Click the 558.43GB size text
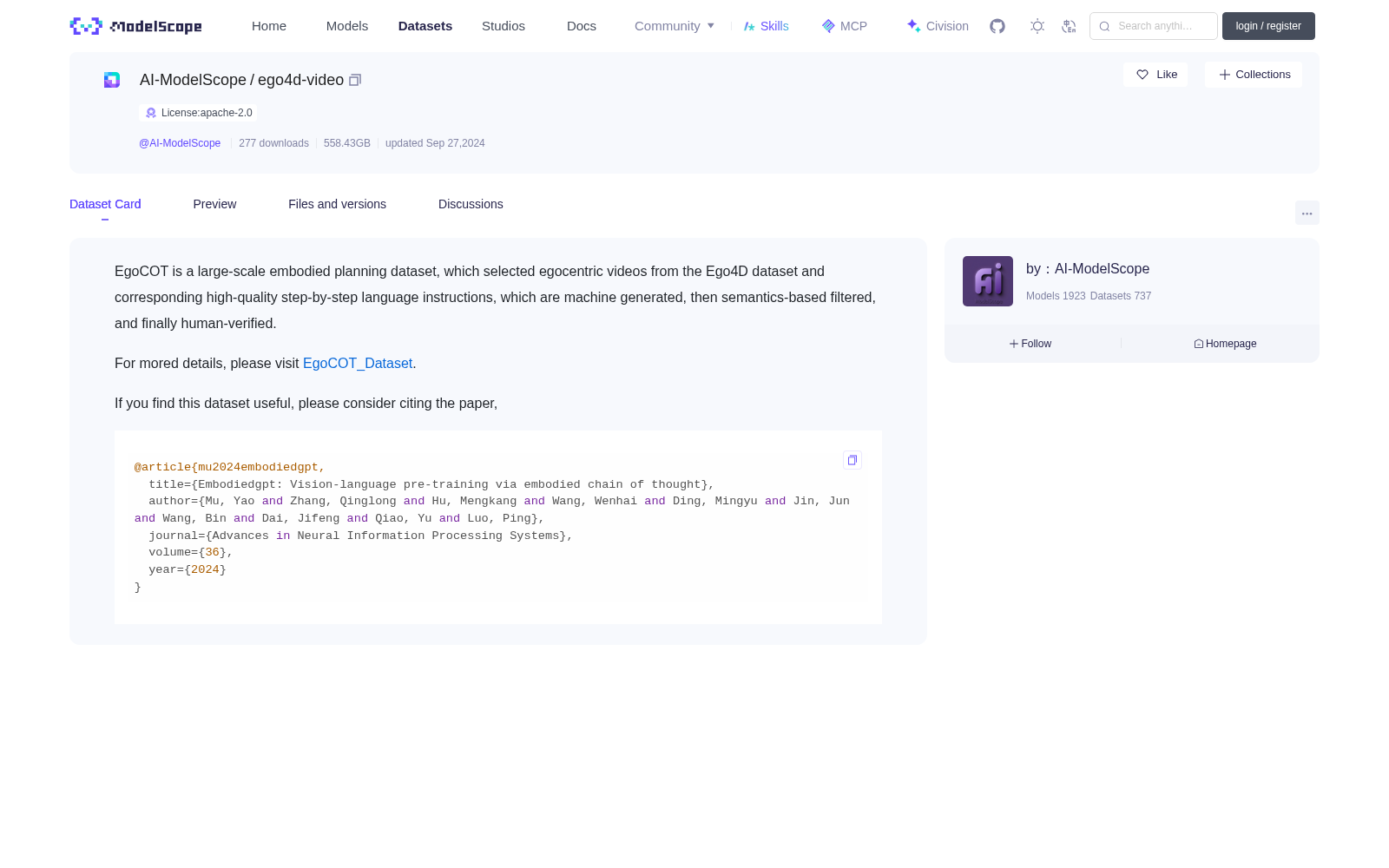1389x868 pixels. pos(347,143)
